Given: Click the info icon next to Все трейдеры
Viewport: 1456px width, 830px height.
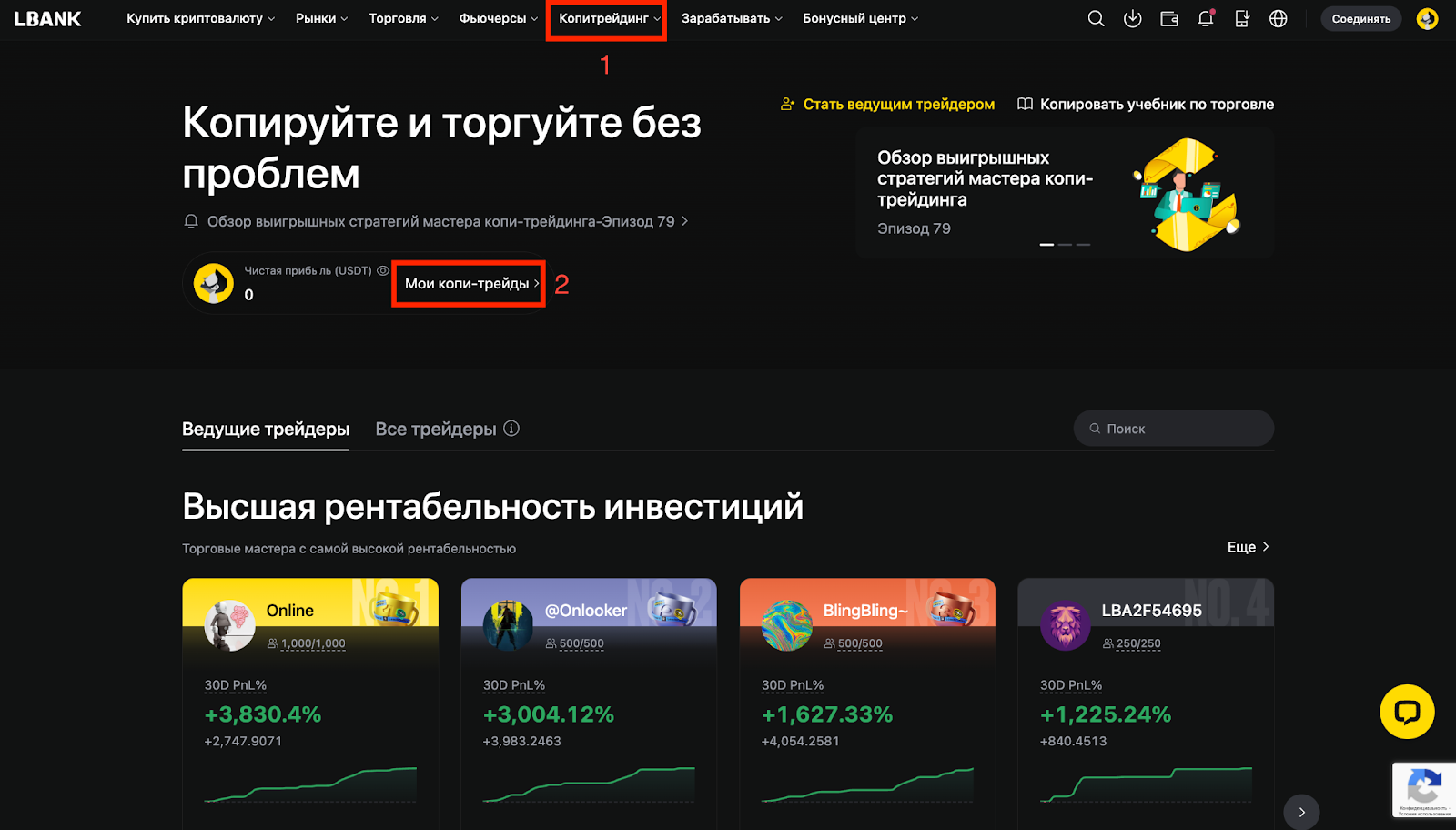Looking at the screenshot, I should coord(511,429).
